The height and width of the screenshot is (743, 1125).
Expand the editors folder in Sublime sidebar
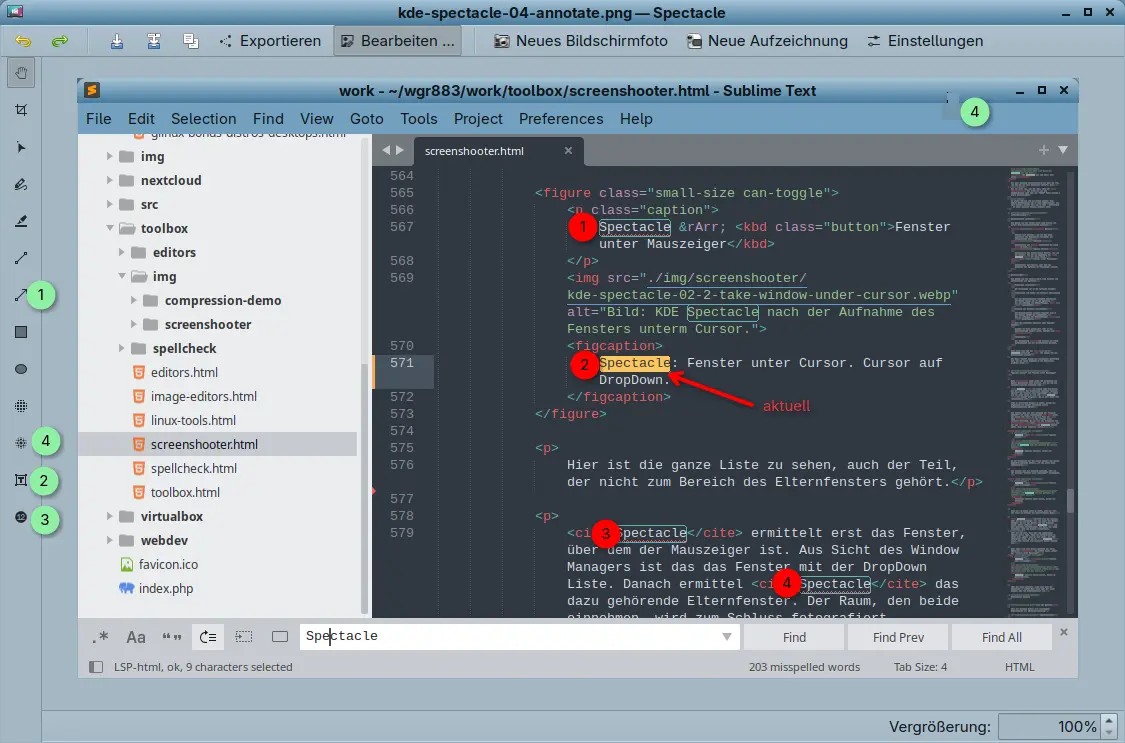pyautogui.click(x=121, y=252)
